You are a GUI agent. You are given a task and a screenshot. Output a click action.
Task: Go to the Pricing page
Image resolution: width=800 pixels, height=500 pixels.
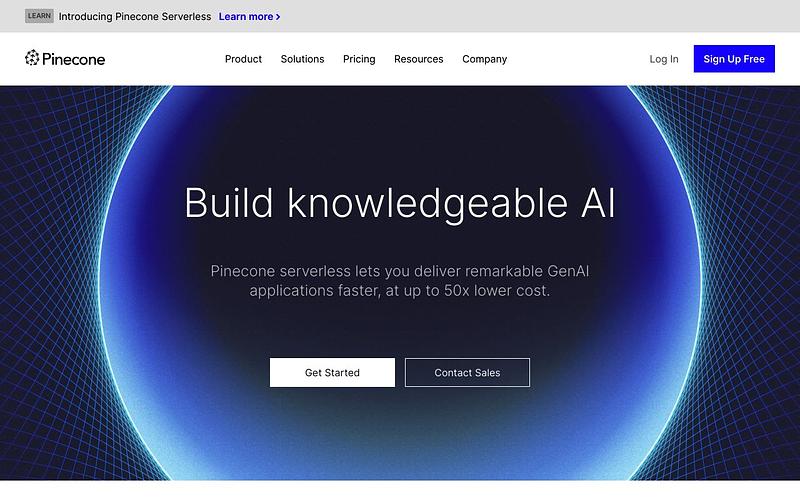pyautogui.click(x=359, y=59)
